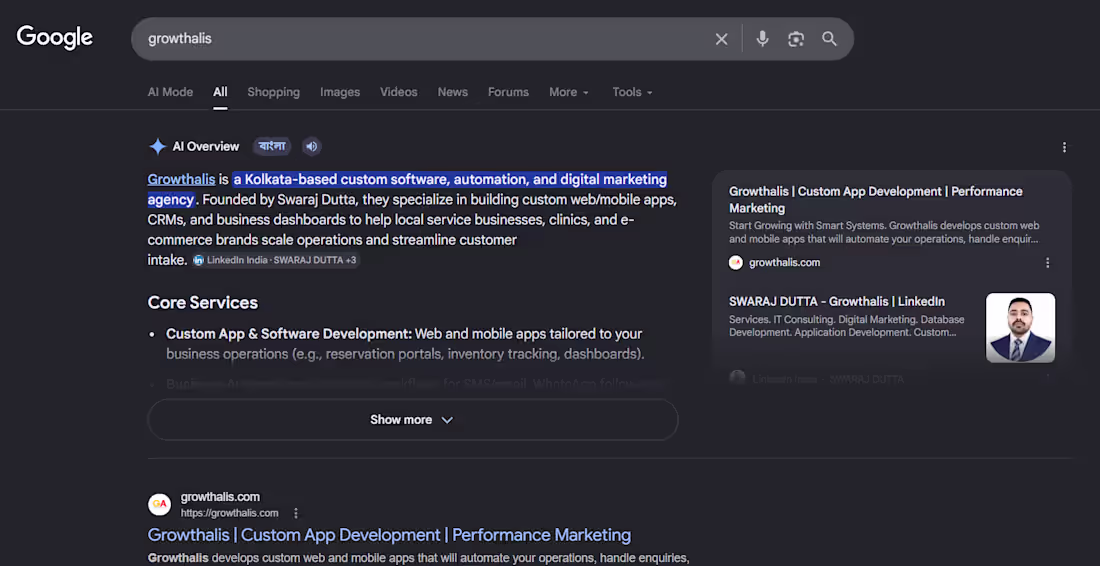1100x566 pixels.
Task: Open the Forums tab
Action: coord(509,92)
